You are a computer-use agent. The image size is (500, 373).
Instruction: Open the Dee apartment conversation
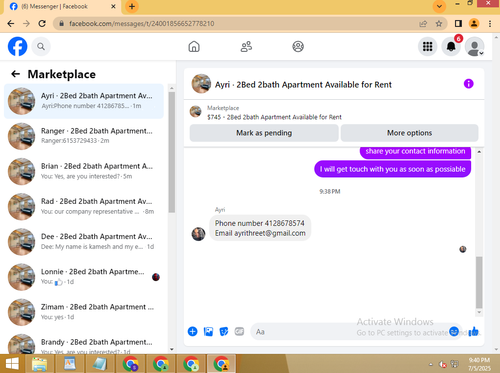(x=84, y=242)
